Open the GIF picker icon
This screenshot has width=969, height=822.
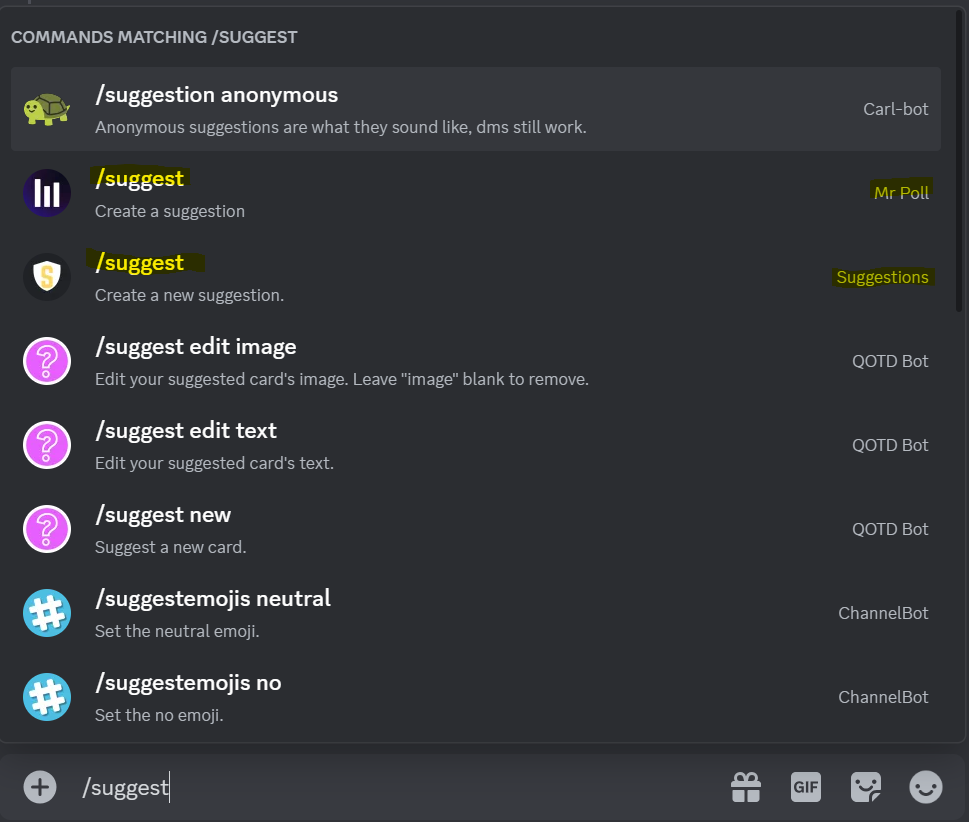click(x=805, y=787)
